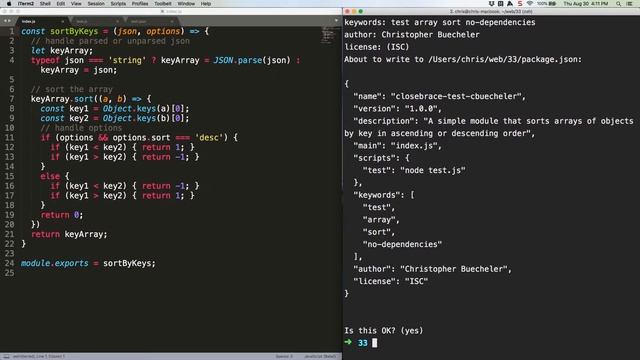Close the index.js tab
The width and height of the screenshot is (640, 360).
point(62,21)
